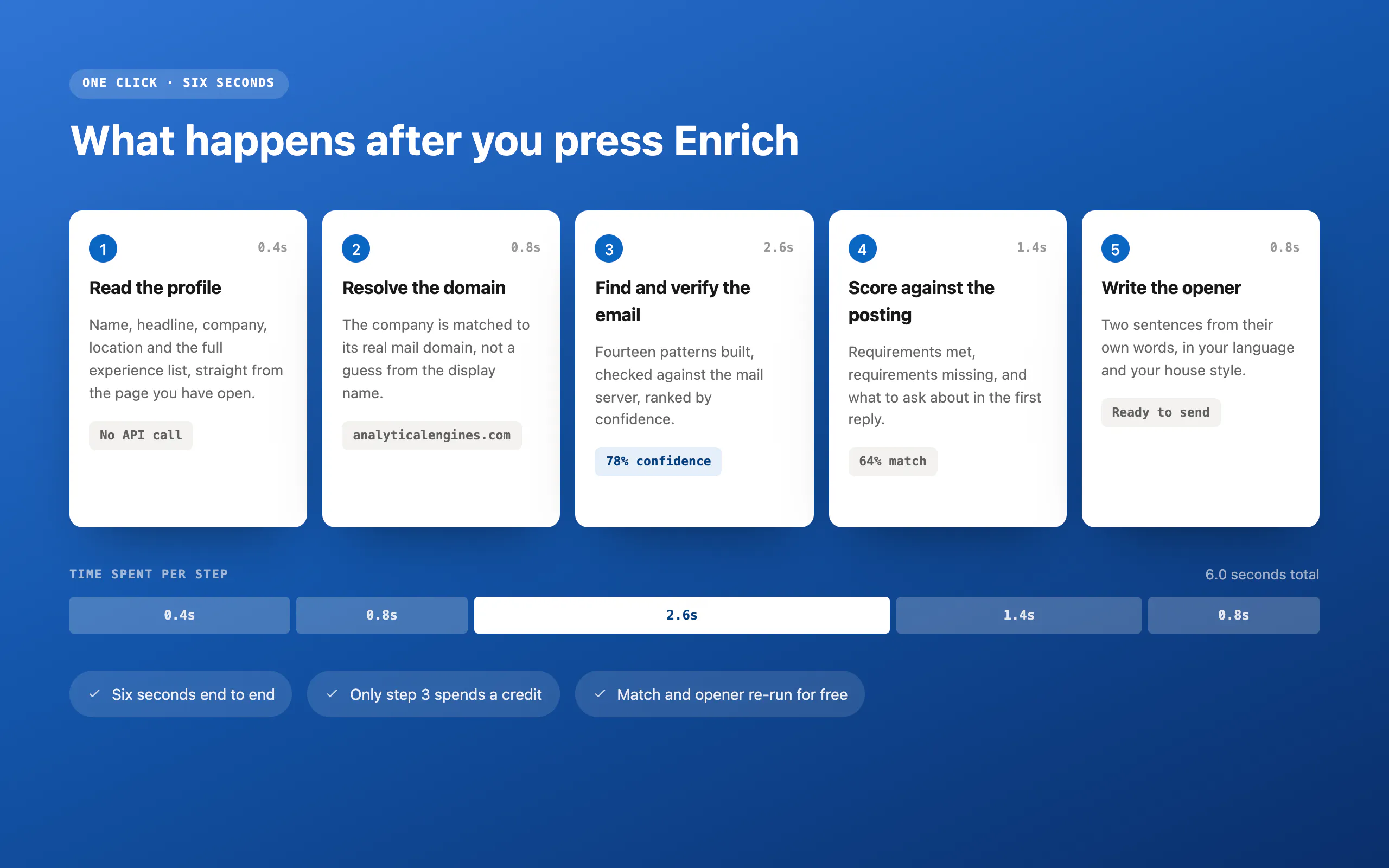Viewport: 1389px width, 868px height.
Task: Click checkmark beside Six seconds end to end
Action: (x=95, y=693)
